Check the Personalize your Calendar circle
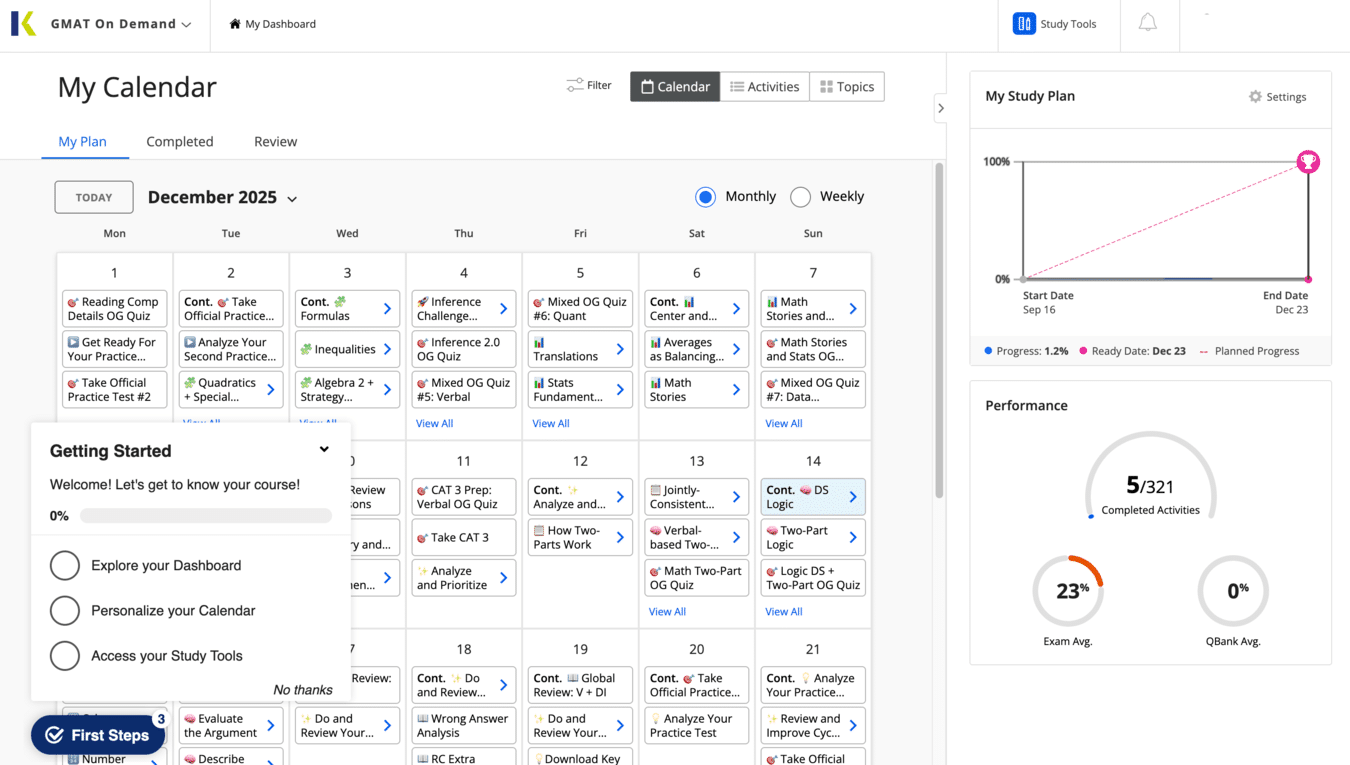Screen dimensions: 1350x765 (65, 611)
